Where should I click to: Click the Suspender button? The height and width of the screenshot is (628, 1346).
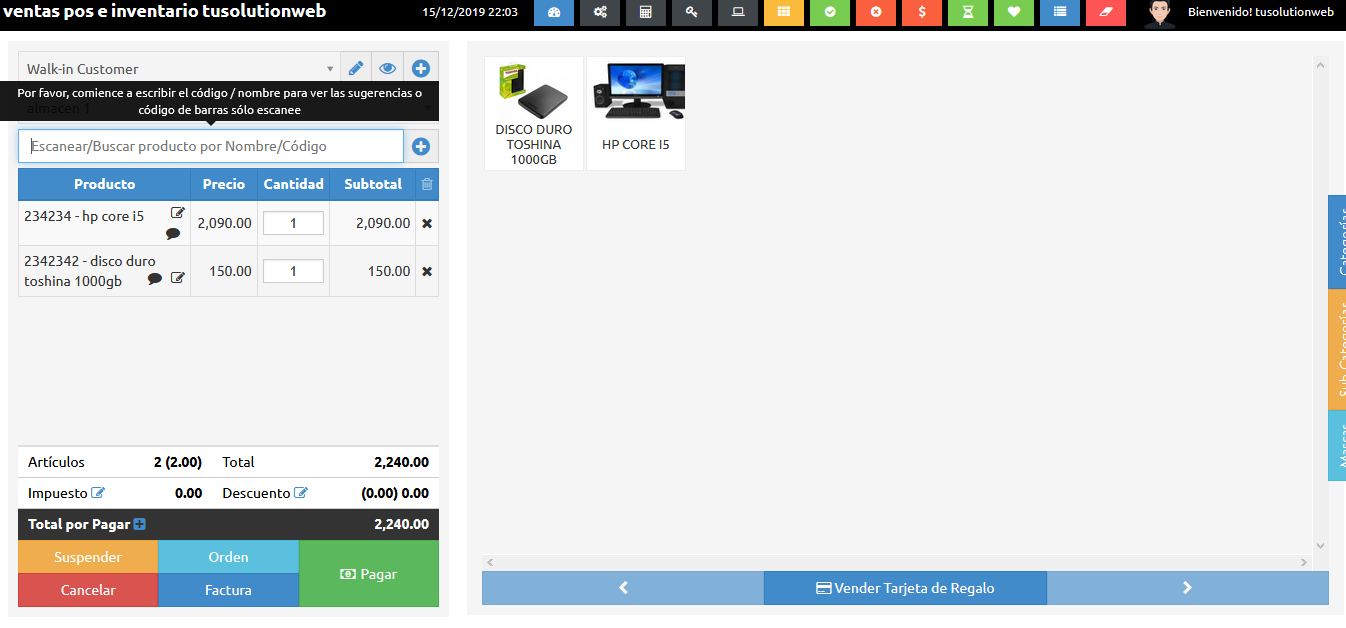[88, 557]
